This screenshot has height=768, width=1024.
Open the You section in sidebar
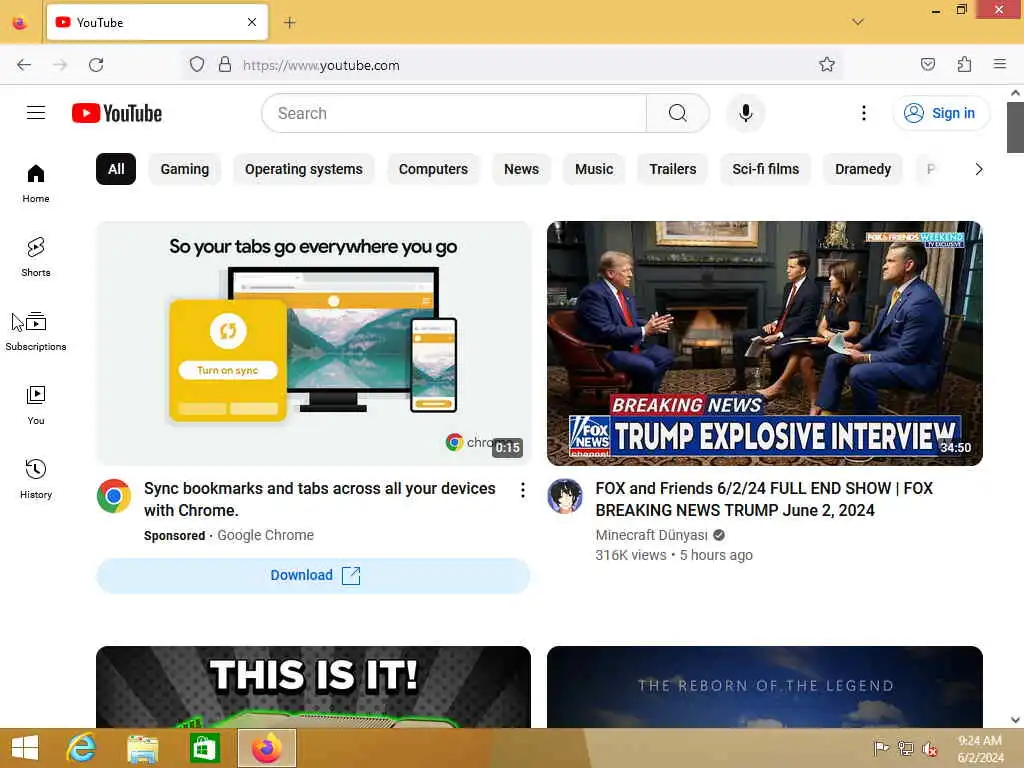tap(36, 406)
